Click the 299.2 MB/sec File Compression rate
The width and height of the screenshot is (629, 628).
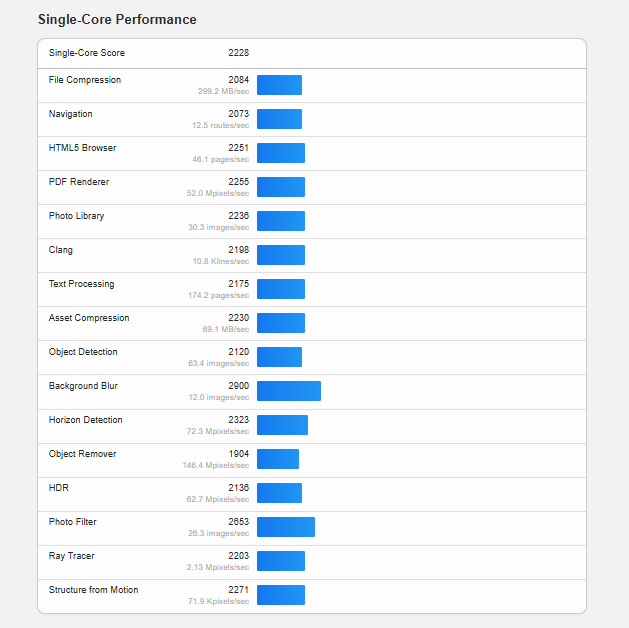223,91
